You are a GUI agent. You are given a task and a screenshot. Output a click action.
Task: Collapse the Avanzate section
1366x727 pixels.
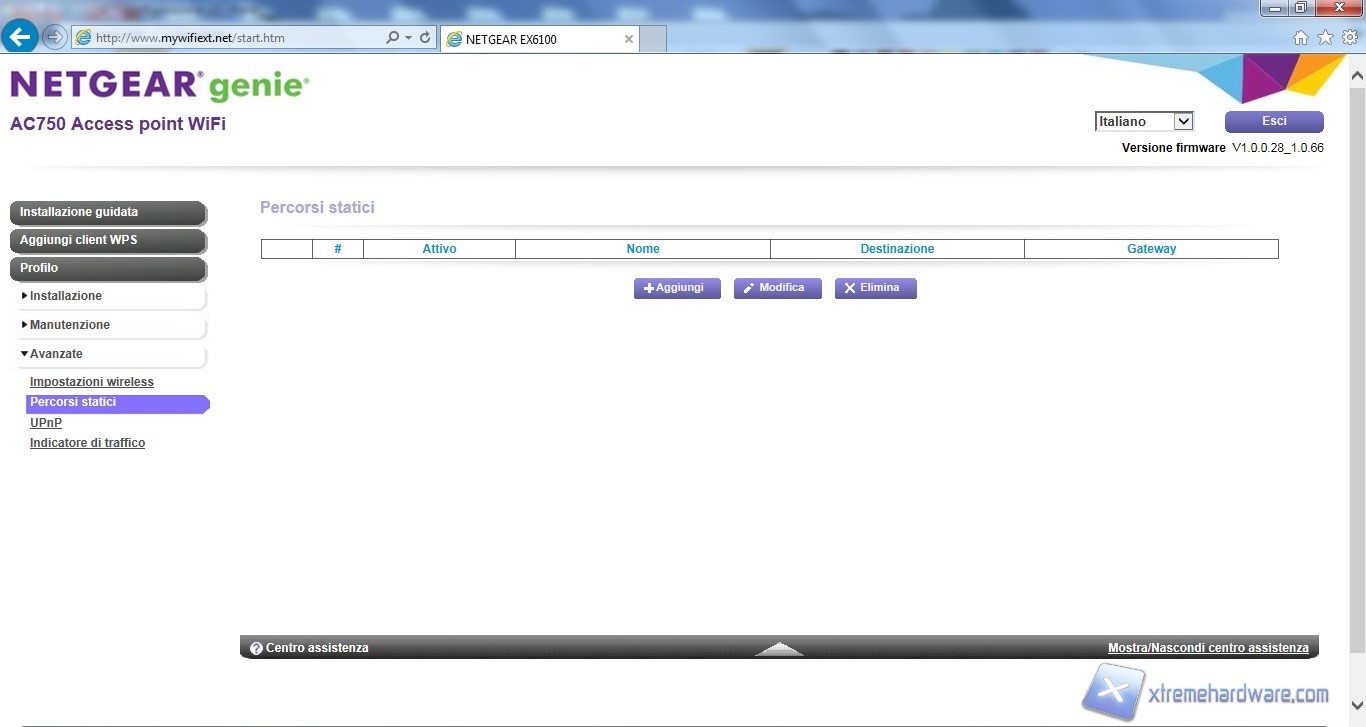pyautogui.click(x=56, y=354)
